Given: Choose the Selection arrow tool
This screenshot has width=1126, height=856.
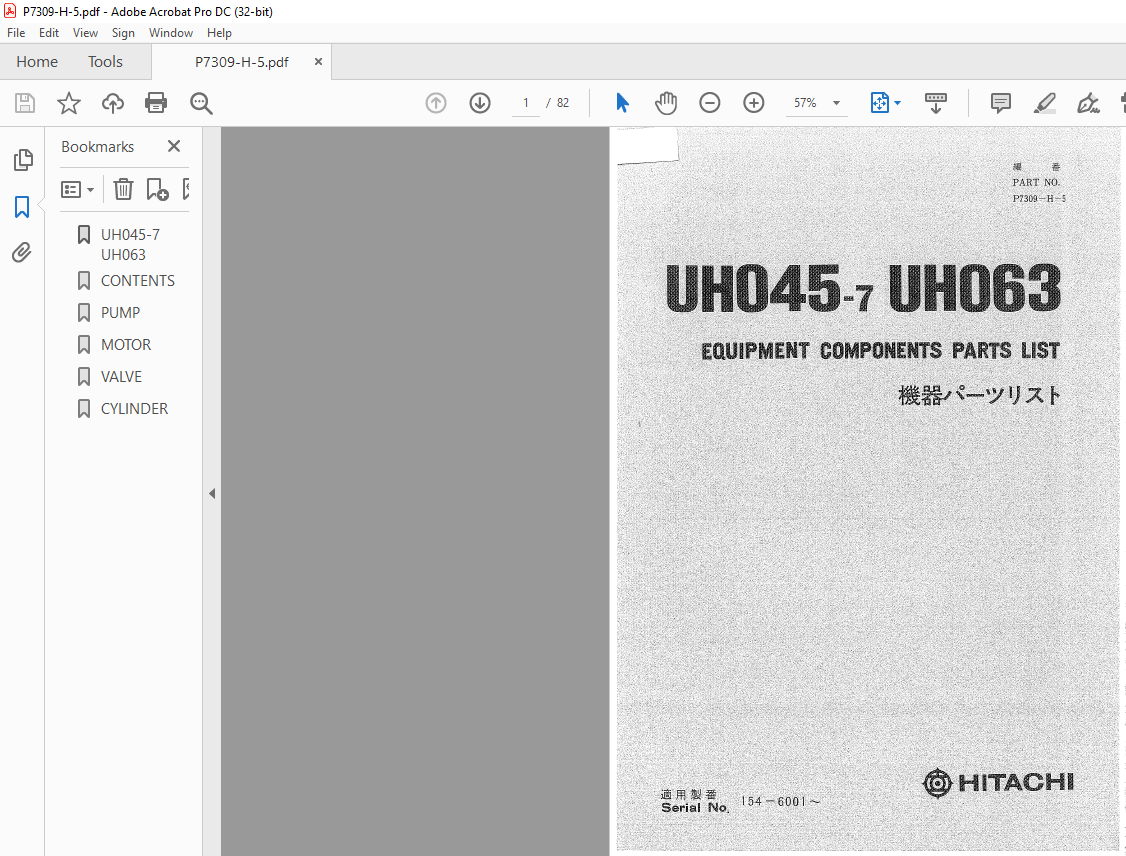Looking at the screenshot, I should (623, 103).
